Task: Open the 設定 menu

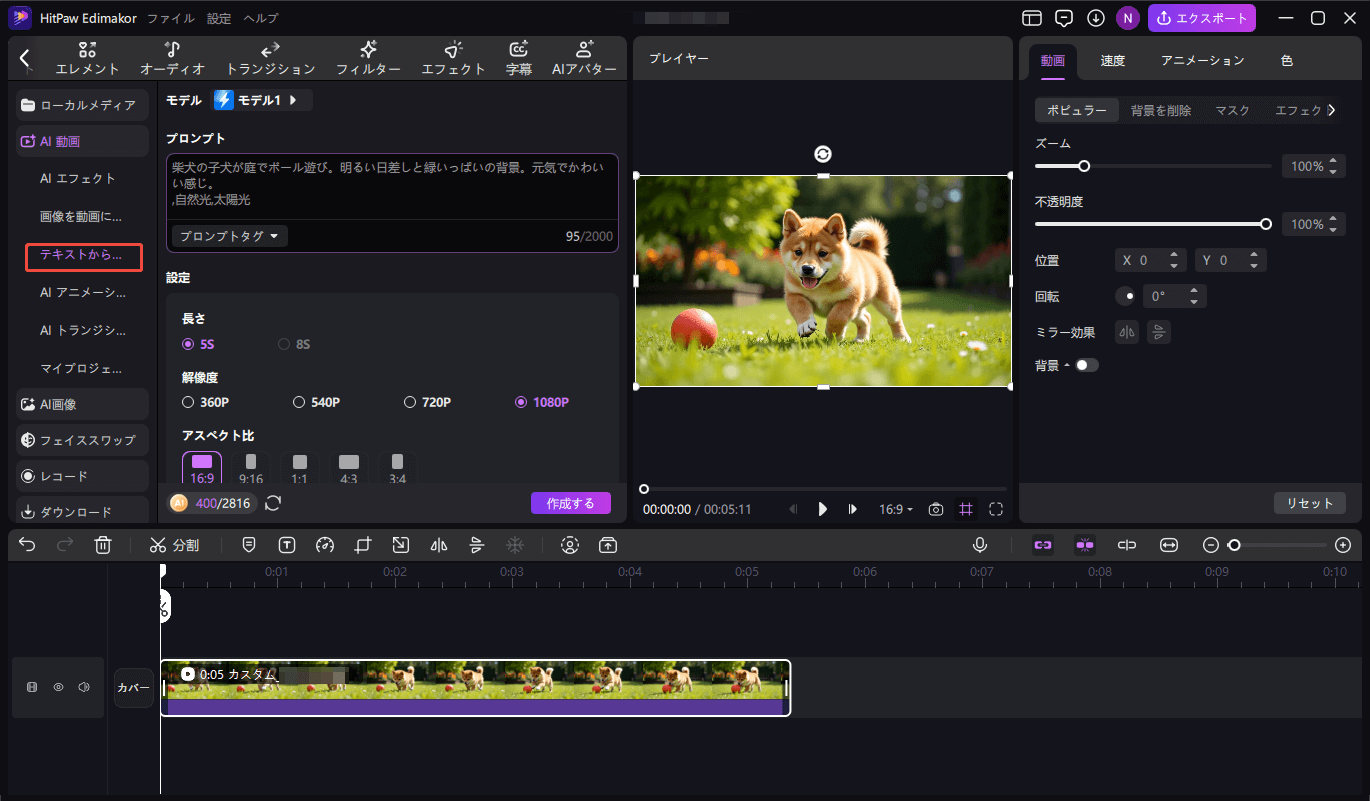Action: click(x=219, y=18)
